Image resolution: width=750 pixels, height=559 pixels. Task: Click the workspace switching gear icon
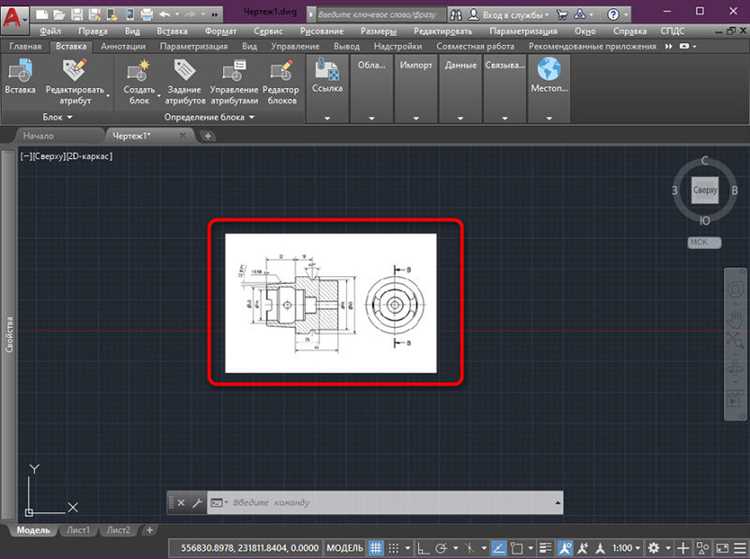[x=653, y=548]
